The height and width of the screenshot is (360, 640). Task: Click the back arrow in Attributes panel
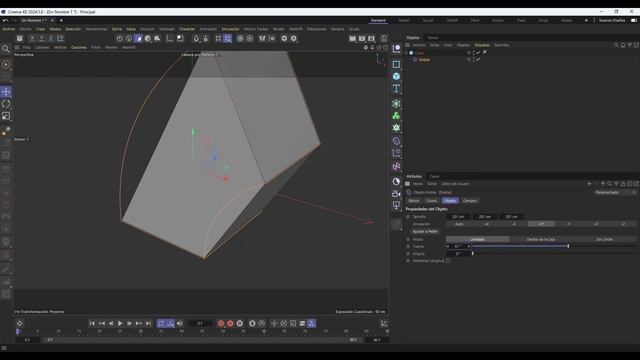(x=589, y=184)
